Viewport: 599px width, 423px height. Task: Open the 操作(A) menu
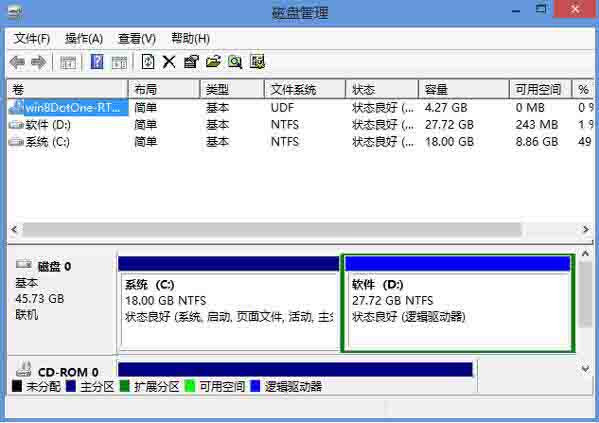(x=84, y=39)
